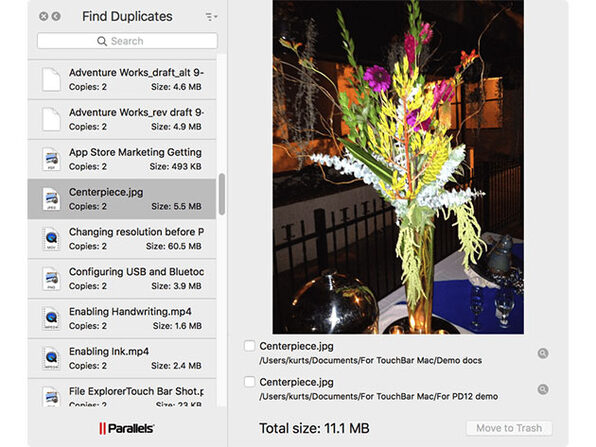Check the Centerpiece.jpg in Demo docs
Viewport: 596px width, 447px height.
click(x=249, y=346)
